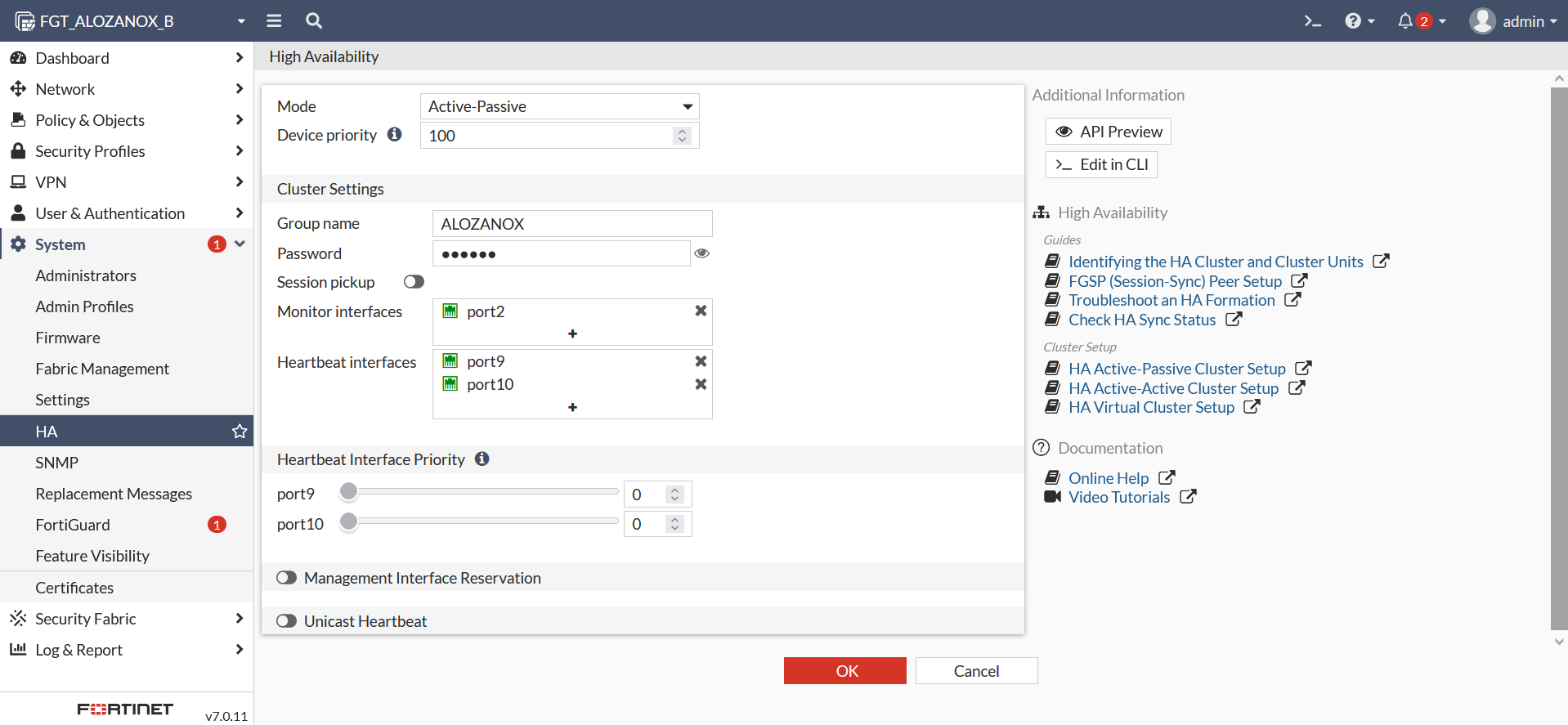Remove port2 from Monitor interfaces
Screen dimensions: 1568x725
701,311
